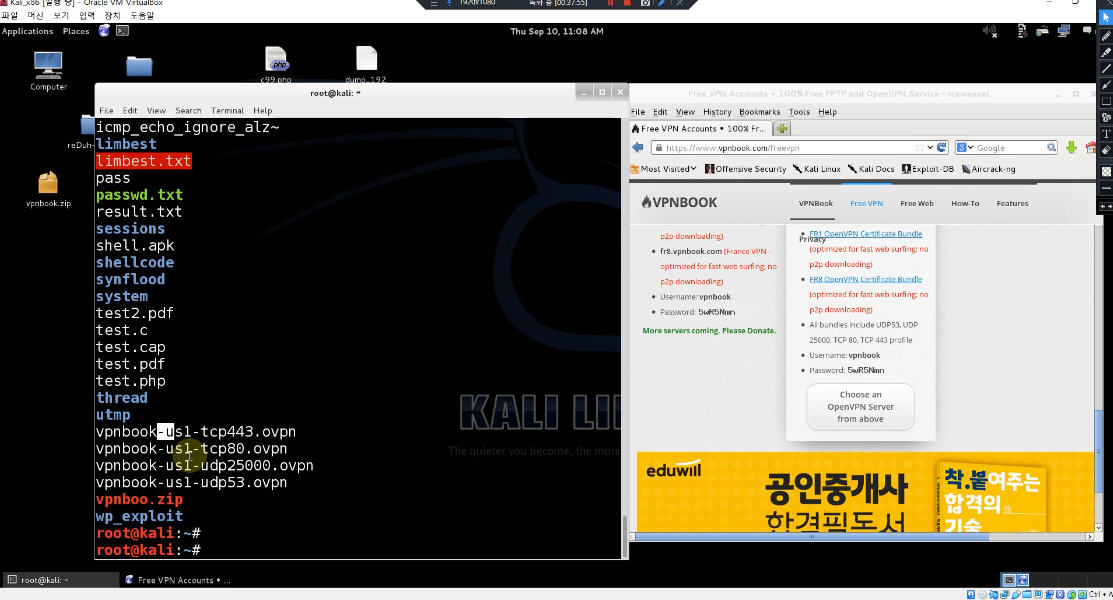The height and width of the screenshot is (600, 1113).
Task: Open the Aircrack-ng bookmark
Action: 988,169
